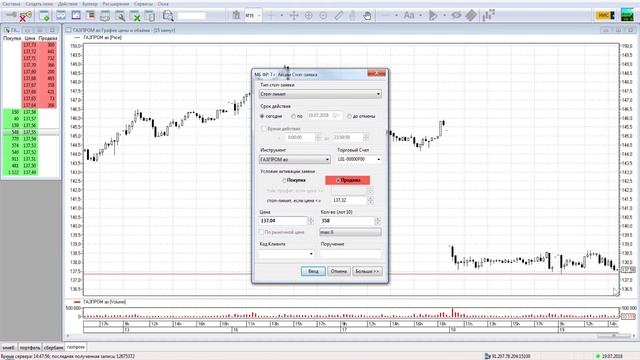The image size is (640, 360).
Task: Open the 'Брокер' menu
Action: (x=90, y=4)
